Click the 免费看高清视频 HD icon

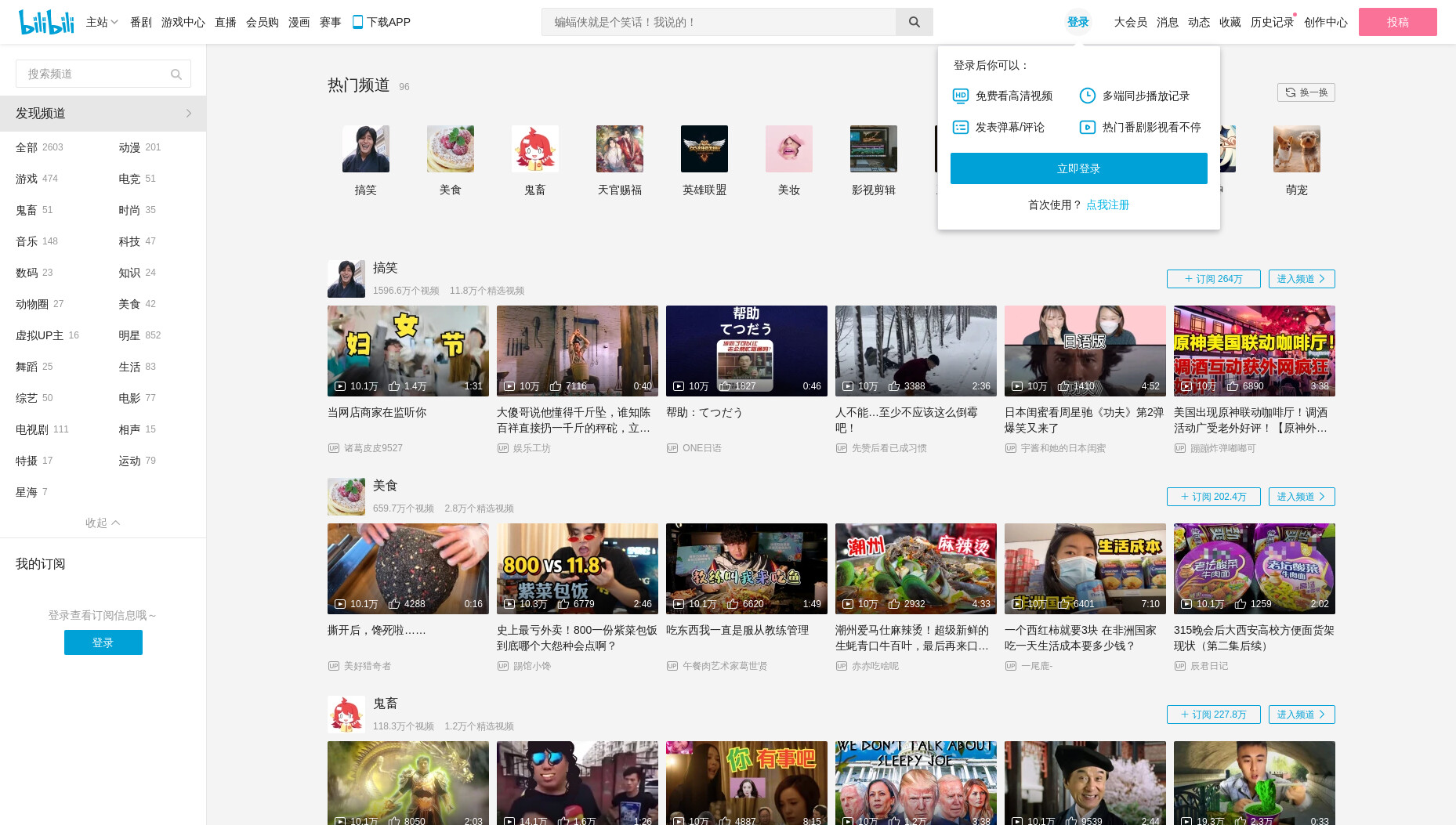point(961,96)
